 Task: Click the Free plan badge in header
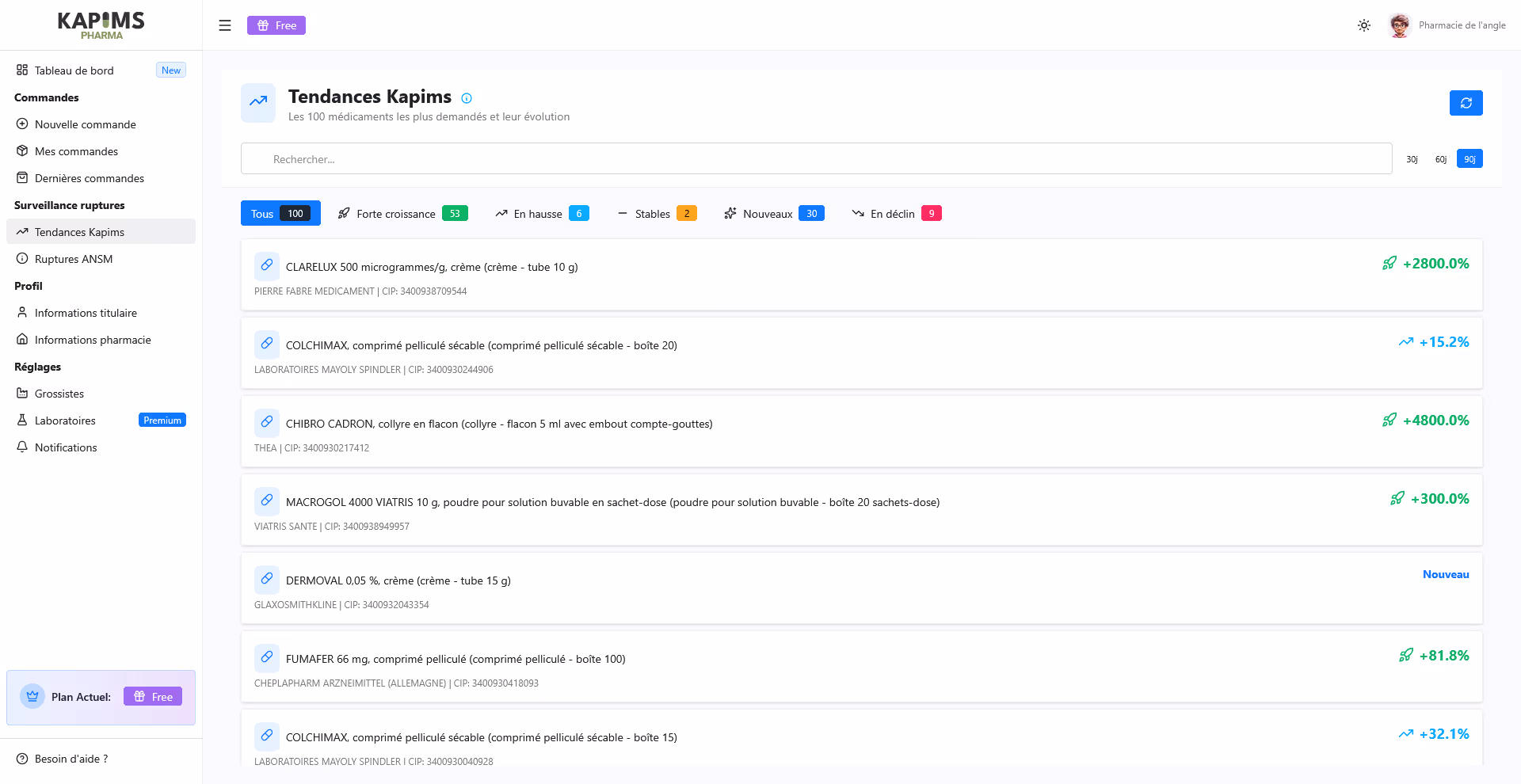(276, 25)
